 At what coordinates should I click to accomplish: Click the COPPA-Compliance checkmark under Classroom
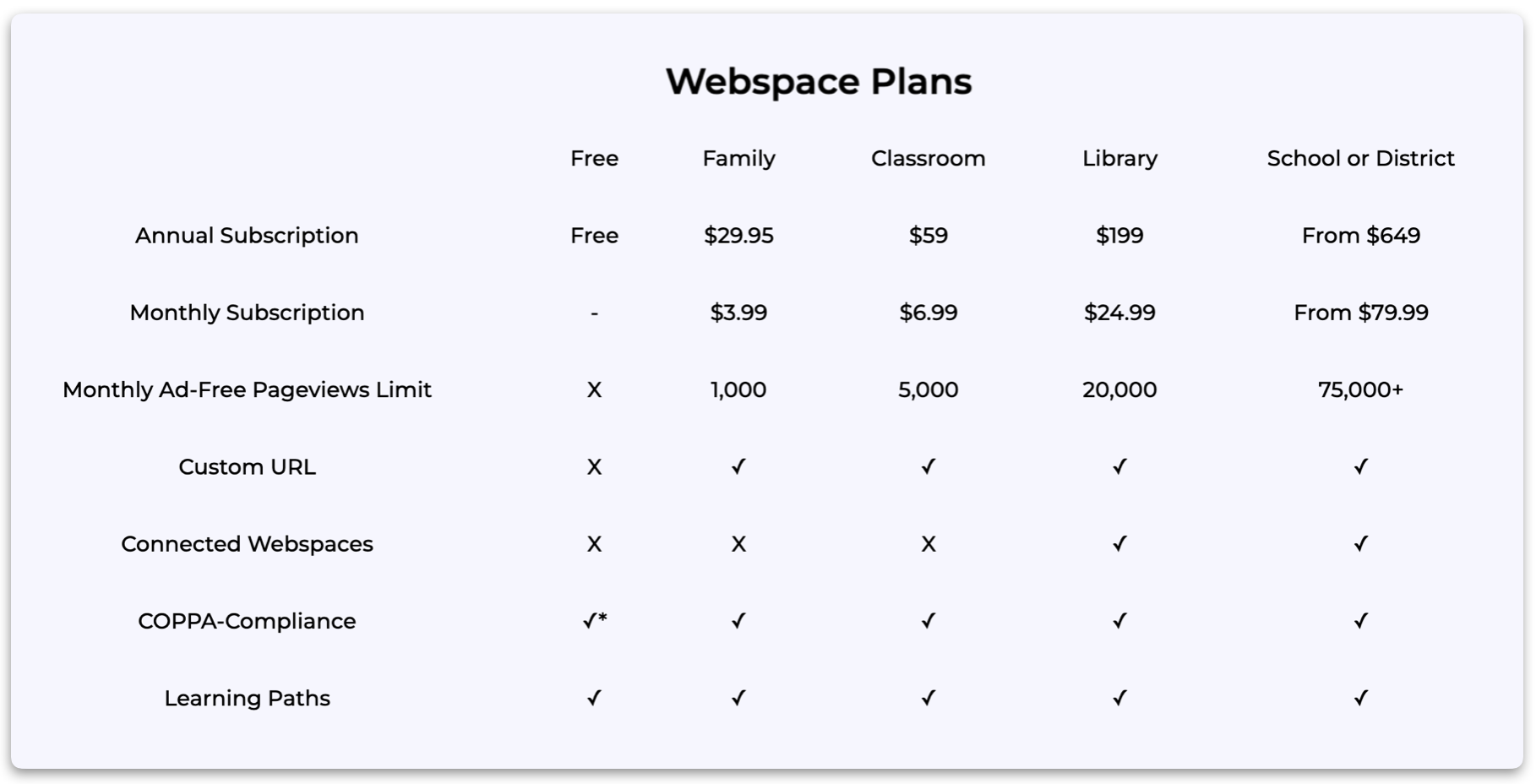click(928, 621)
